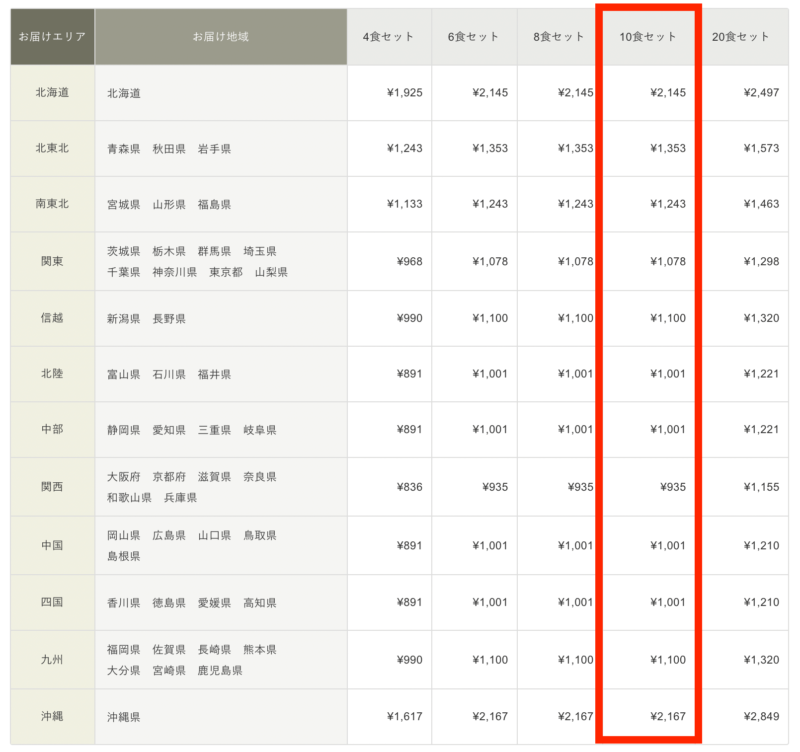Click the 南東北 area label
Image resolution: width=800 pixels, height=752 pixels.
[52, 204]
